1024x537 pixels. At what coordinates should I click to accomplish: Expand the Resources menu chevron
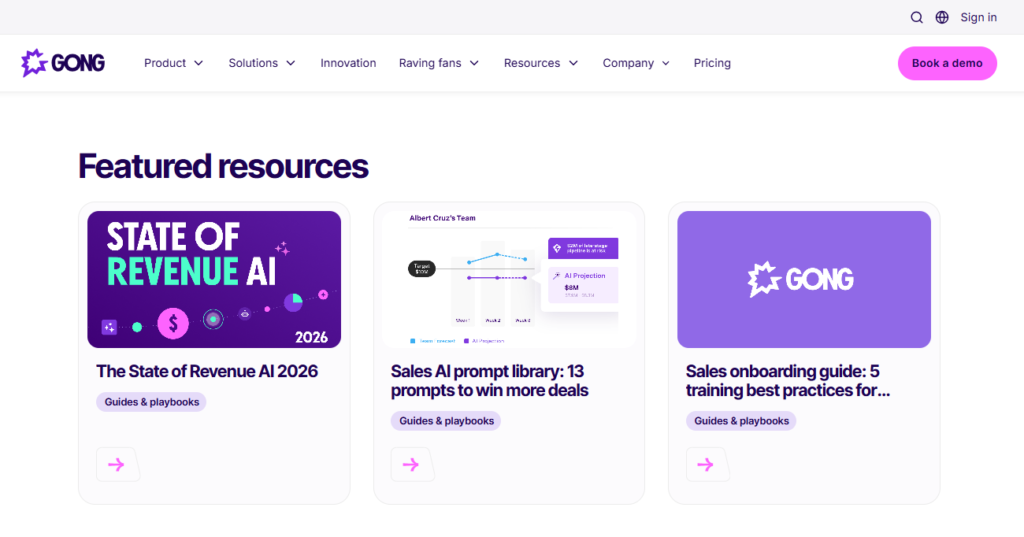click(x=573, y=63)
